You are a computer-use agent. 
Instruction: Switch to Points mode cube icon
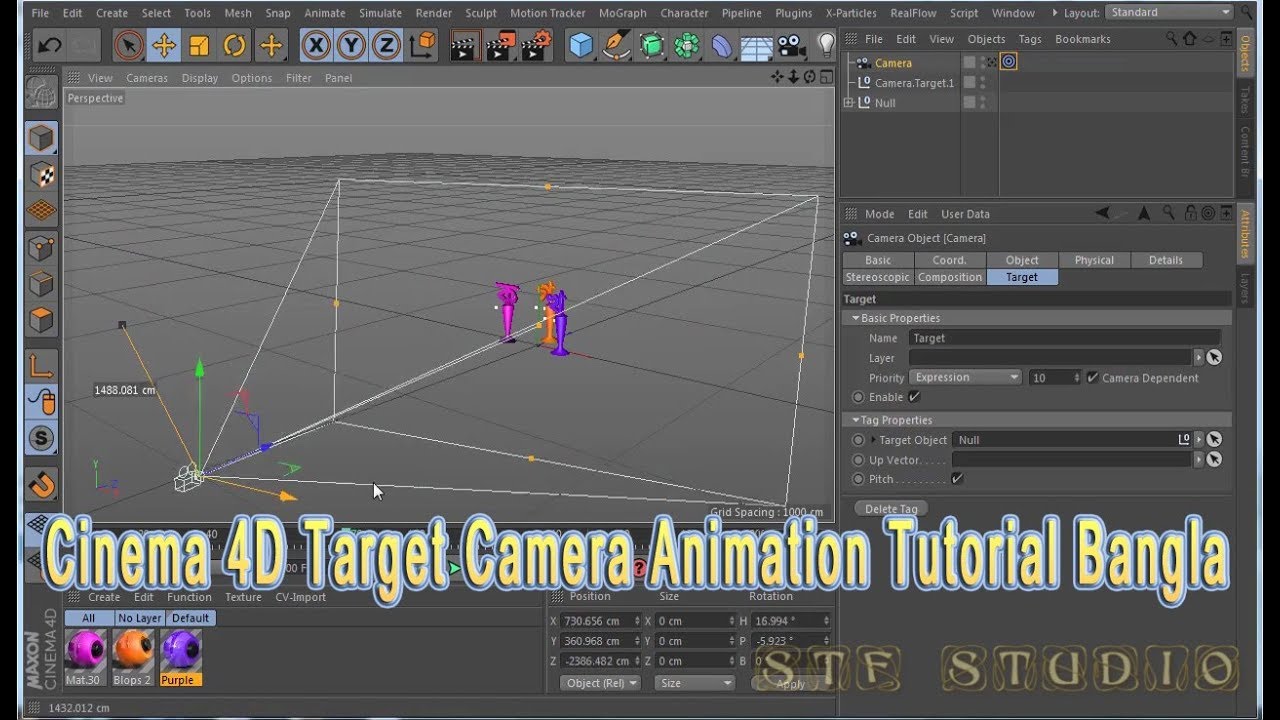[41, 247]
